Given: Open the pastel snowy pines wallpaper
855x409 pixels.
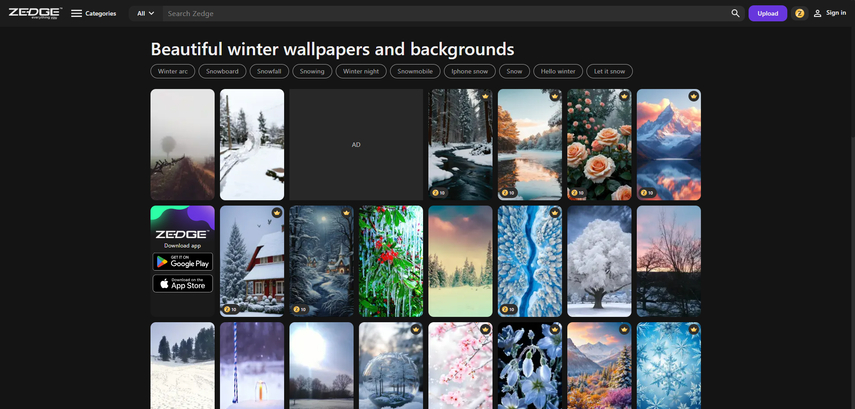Looking at the screenshot, I should [x=460, y=261].
